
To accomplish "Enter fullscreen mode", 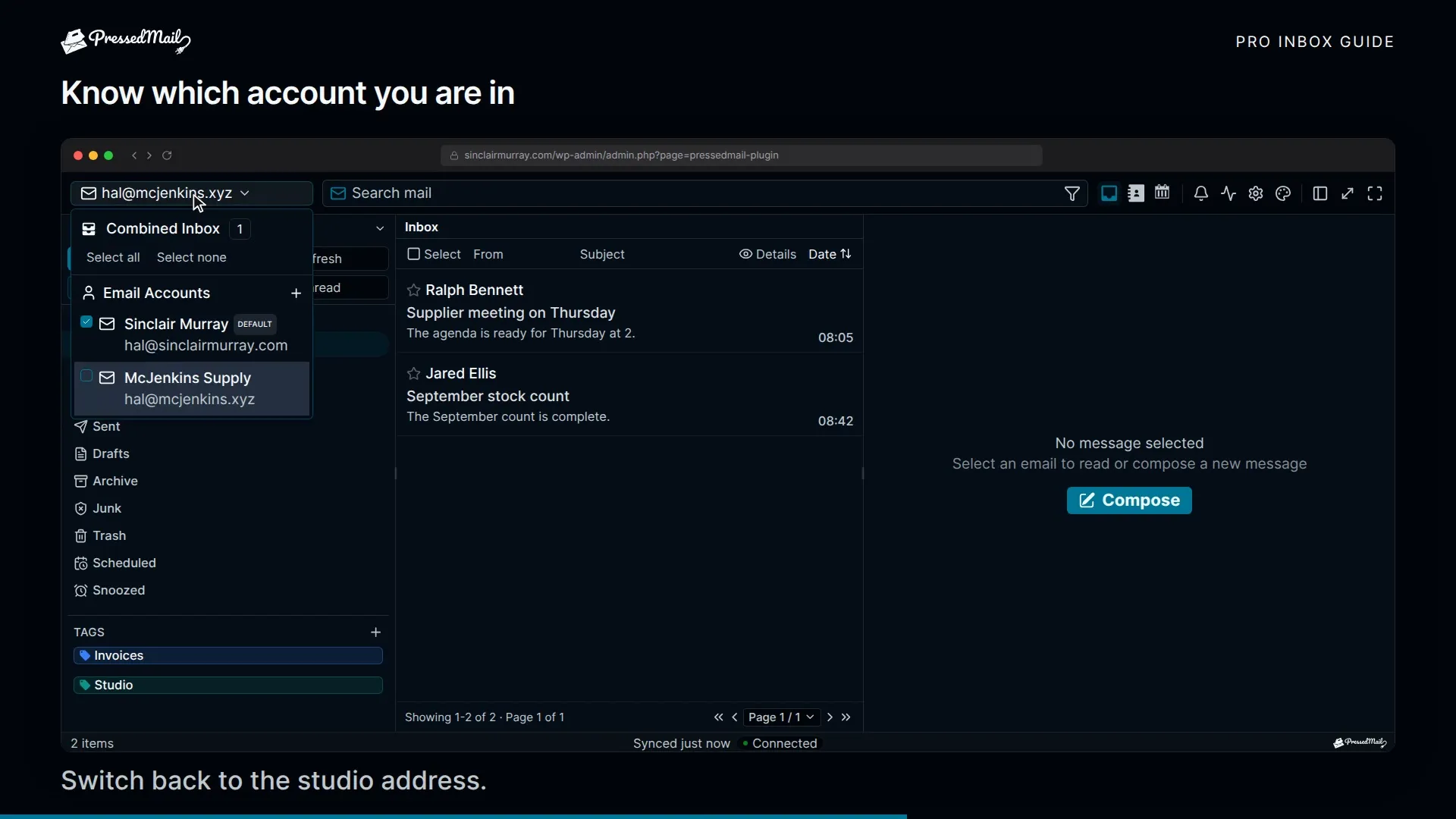I will (1375, 194).
